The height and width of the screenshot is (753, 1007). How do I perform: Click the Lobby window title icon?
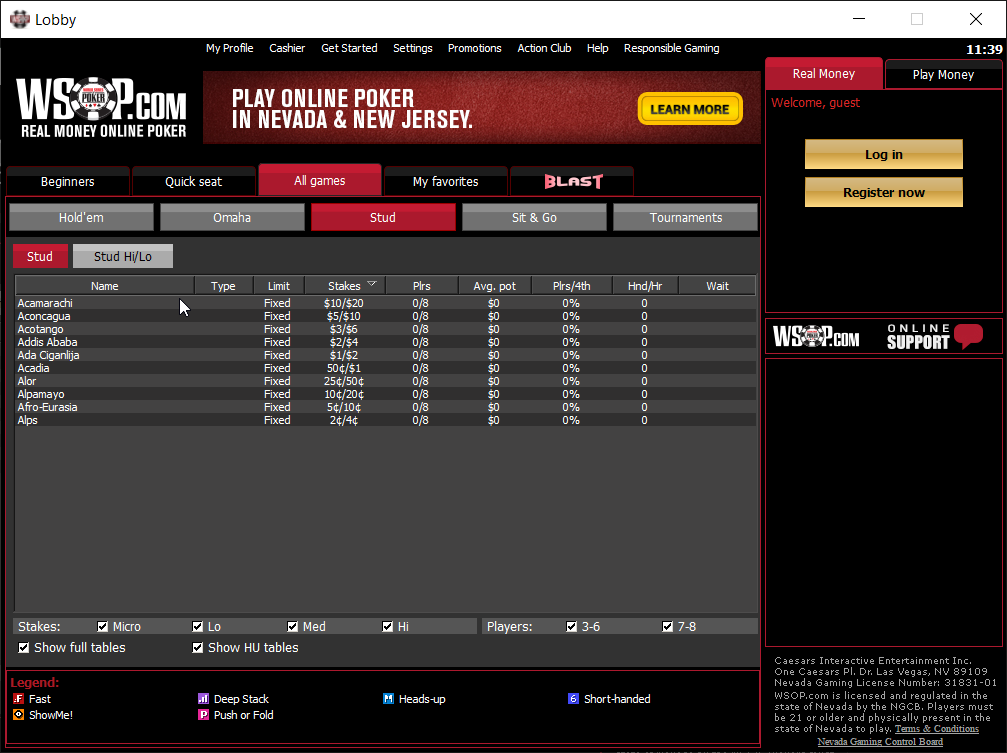(20, 19)
